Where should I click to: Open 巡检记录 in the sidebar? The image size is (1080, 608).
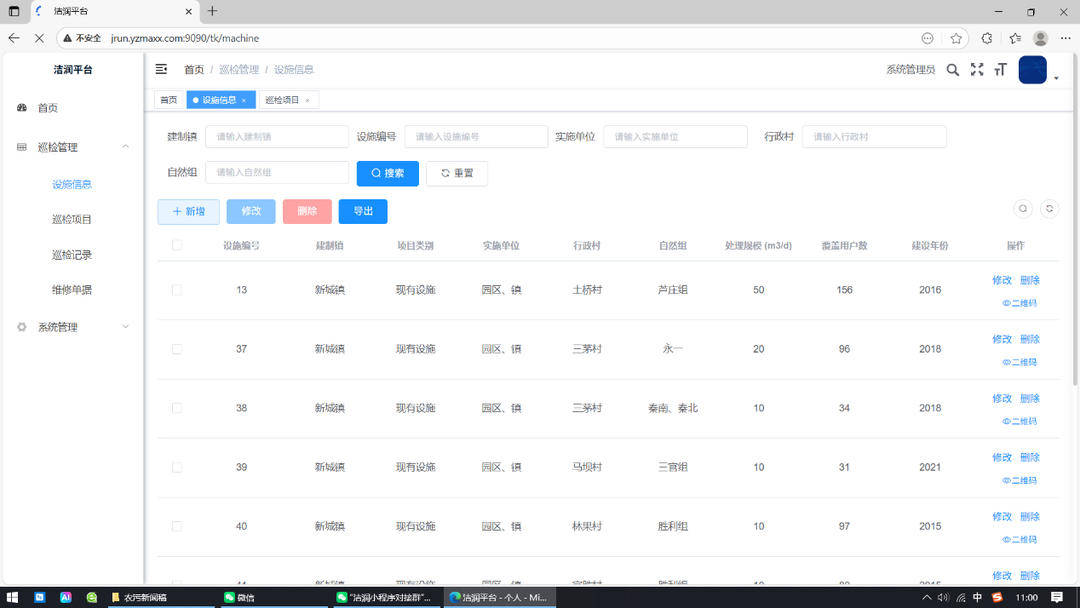pyautogui.click(x=72, y=255)
